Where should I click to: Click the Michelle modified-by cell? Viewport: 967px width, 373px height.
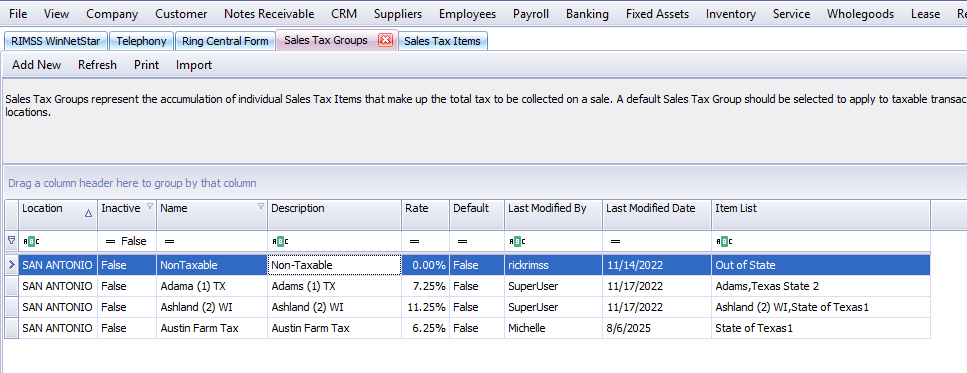(553, 328)
